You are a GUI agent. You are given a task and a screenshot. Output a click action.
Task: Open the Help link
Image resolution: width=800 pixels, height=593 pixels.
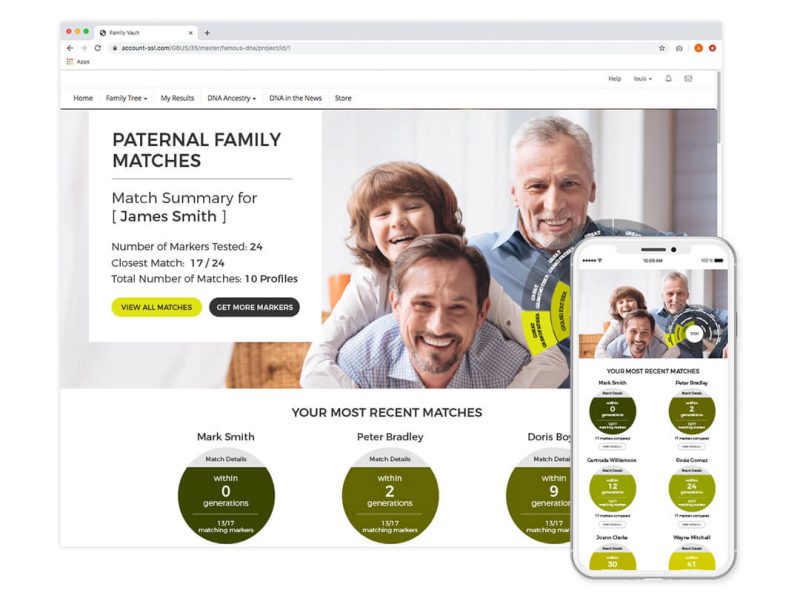point(615,79)
